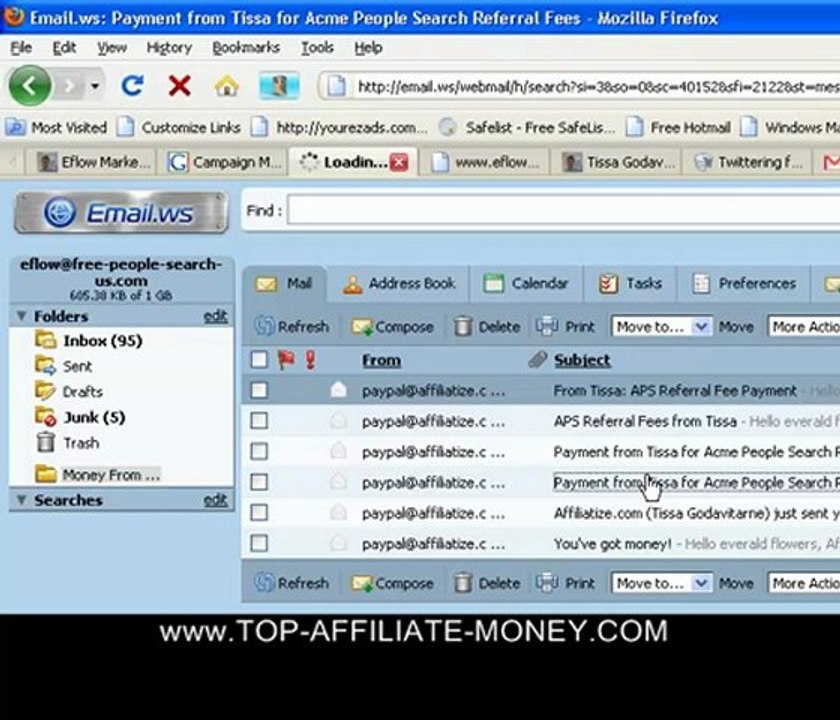Open the top More Actions dropdown

(x=805, y=326)
